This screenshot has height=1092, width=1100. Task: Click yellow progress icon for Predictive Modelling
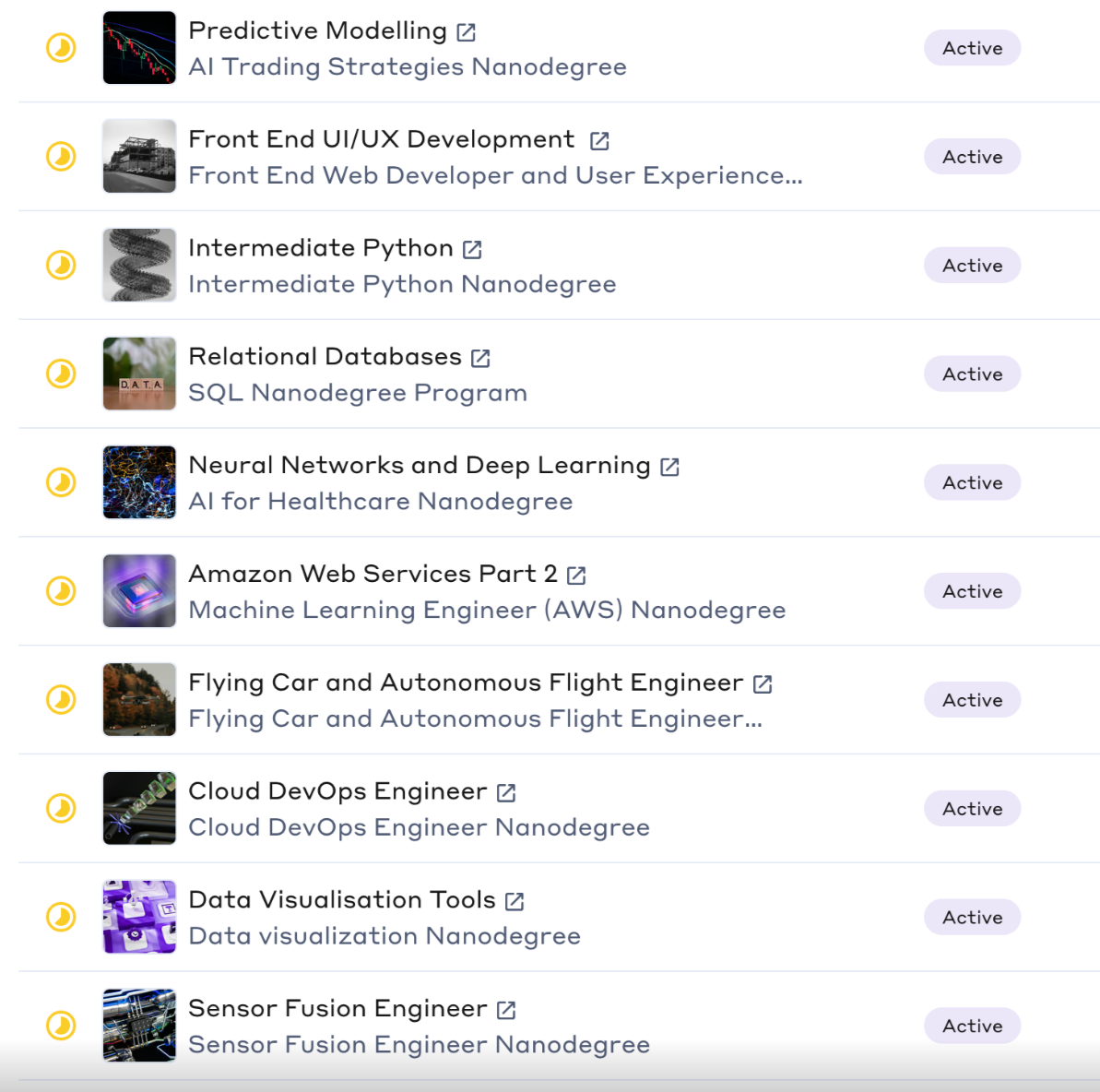pyautogui.click(x=61, y=48)
